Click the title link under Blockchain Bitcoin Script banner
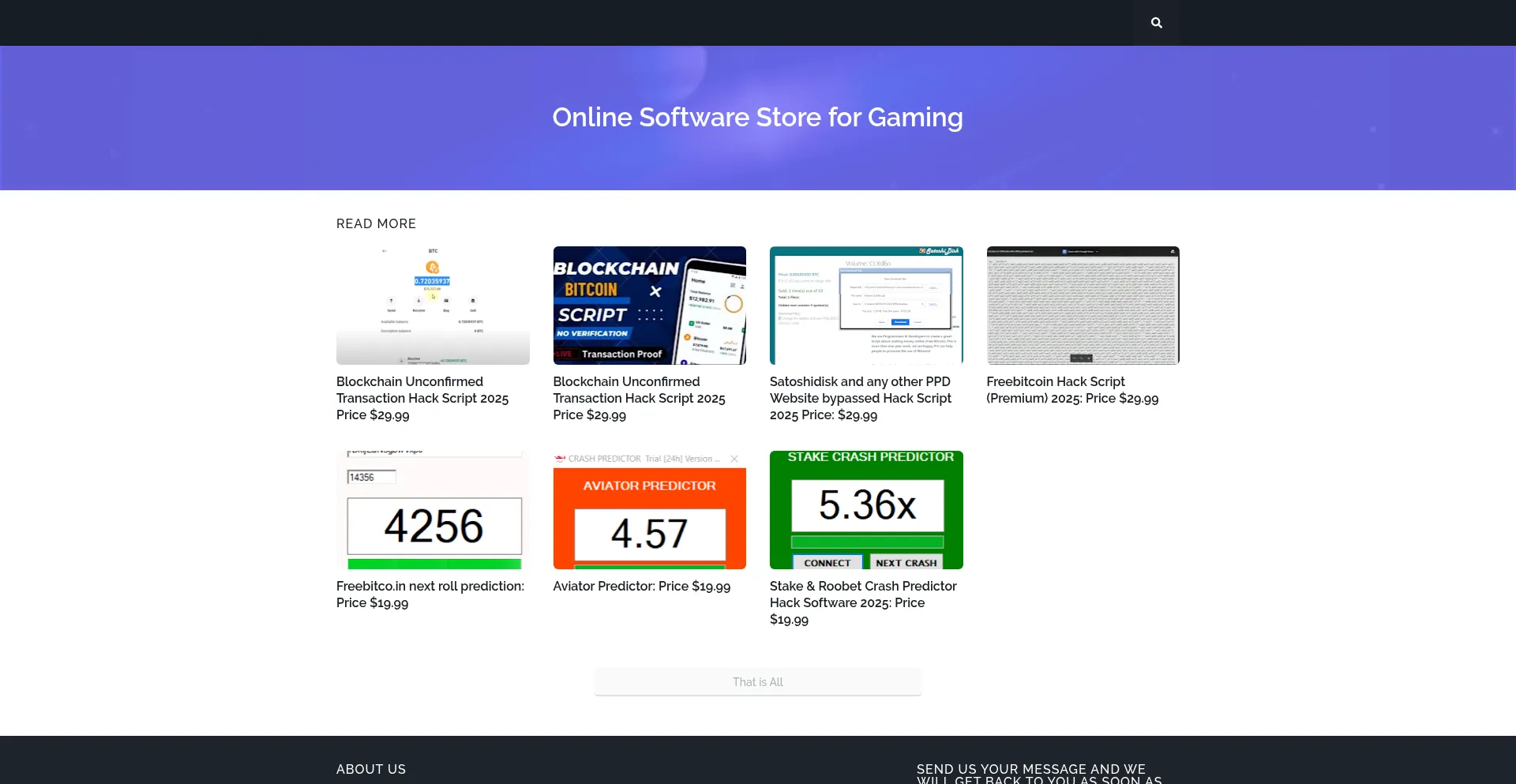The height and width of the screenshot is (784, 1516). click(639, 398)
